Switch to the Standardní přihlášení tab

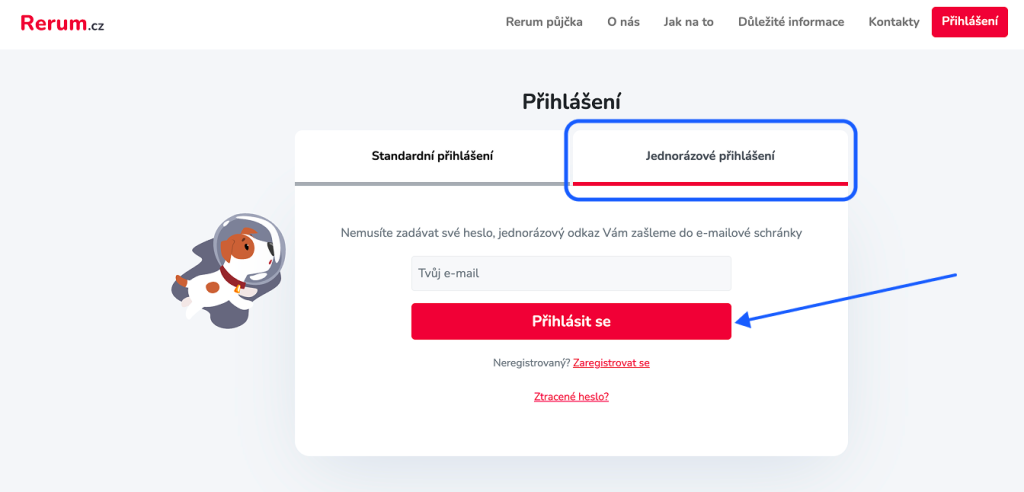click(x=432, y=156)
